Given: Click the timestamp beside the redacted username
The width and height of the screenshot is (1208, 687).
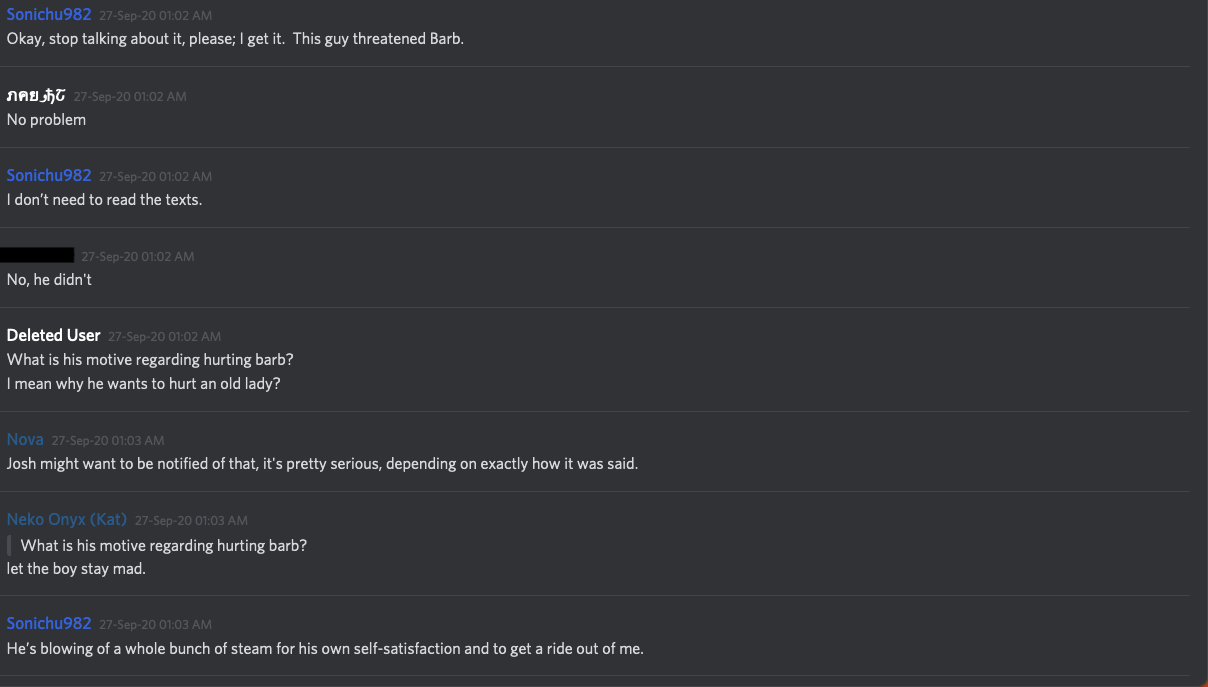Looking at the screenshot, I should [x=137, y=256].
